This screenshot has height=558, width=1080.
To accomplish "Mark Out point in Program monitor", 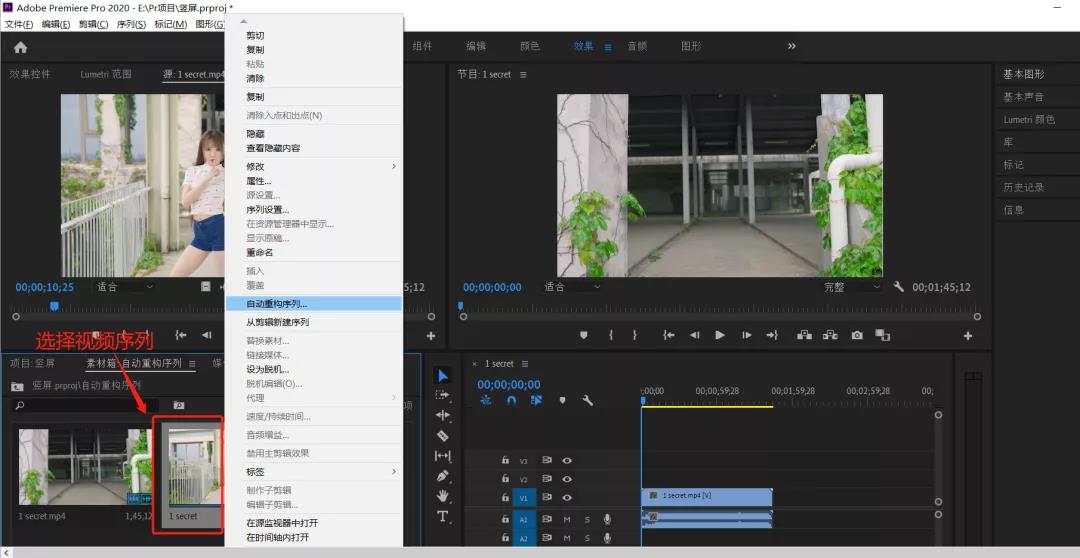I will [634, 335].
